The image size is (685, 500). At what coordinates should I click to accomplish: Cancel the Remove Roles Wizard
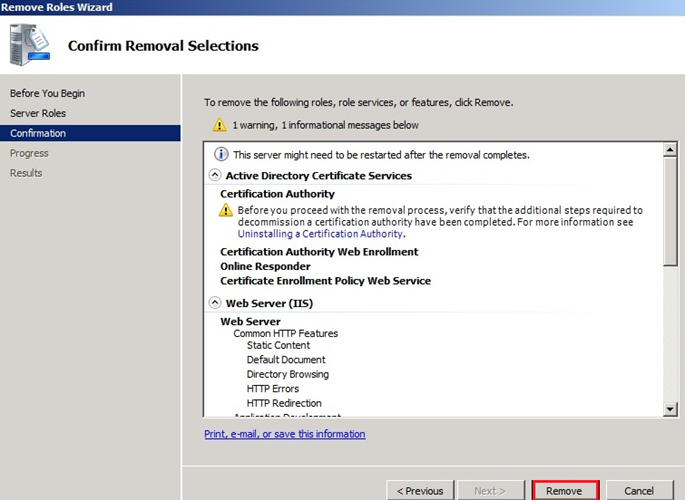pos(640,491)
